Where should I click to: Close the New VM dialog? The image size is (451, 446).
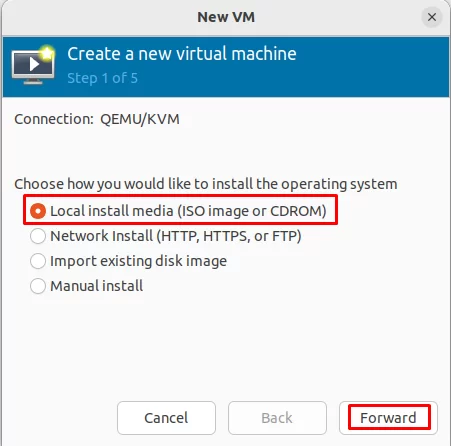[432, 17]
